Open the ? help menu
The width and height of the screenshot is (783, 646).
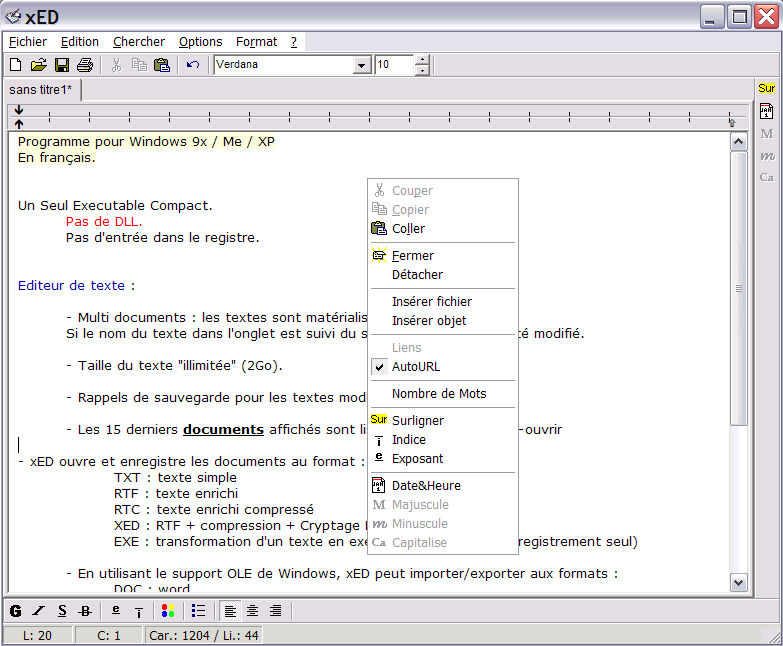[x=294, y=42]
